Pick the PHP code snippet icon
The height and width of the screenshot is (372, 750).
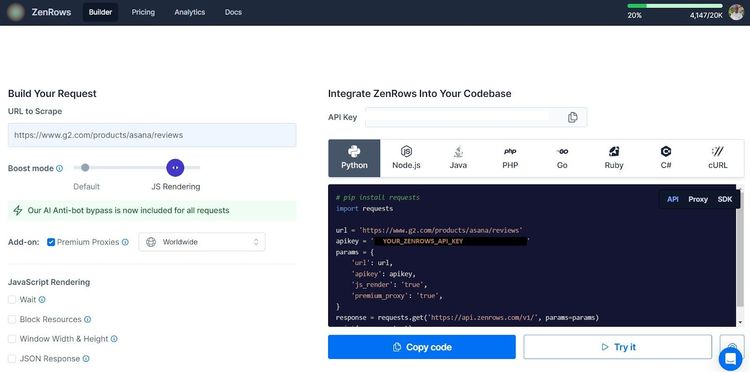click(510, 152)
